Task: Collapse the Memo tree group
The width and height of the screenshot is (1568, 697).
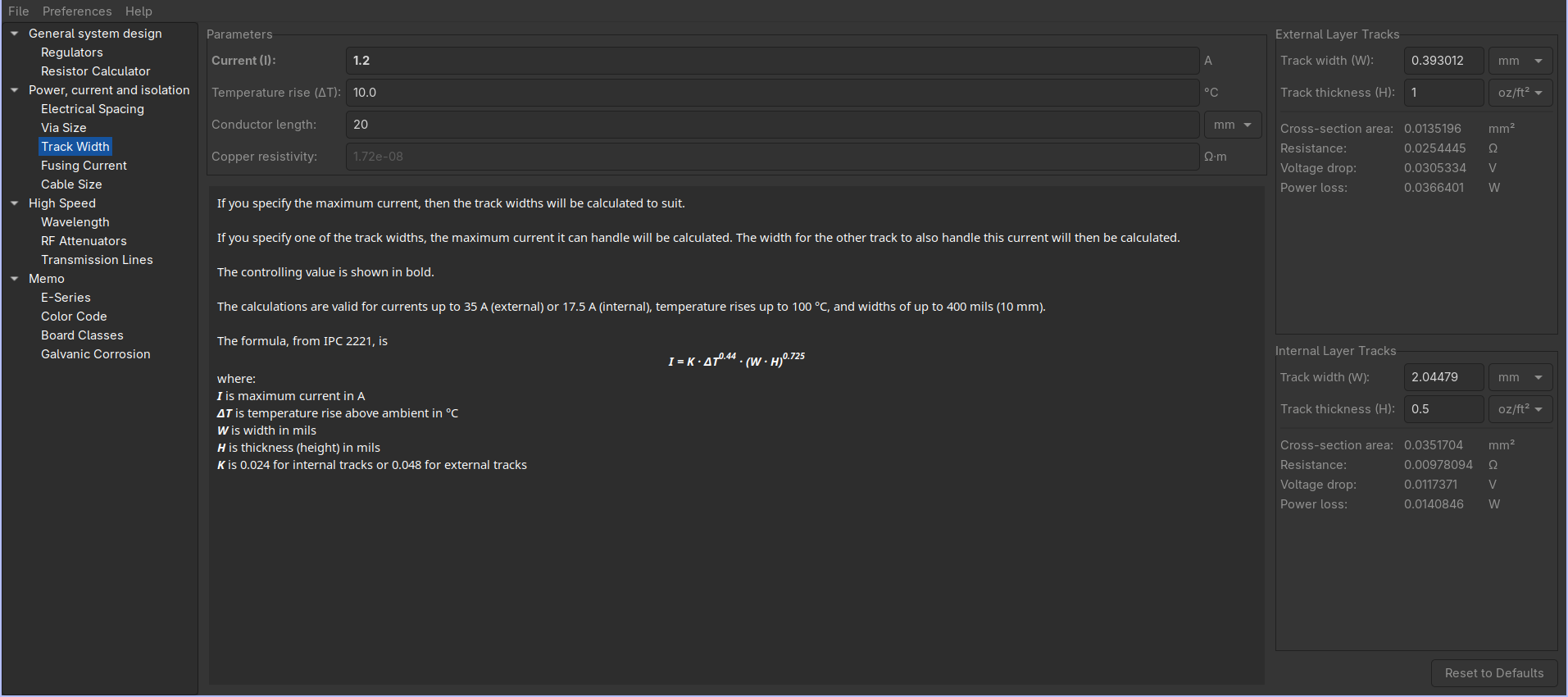Action: pos(14,279)
